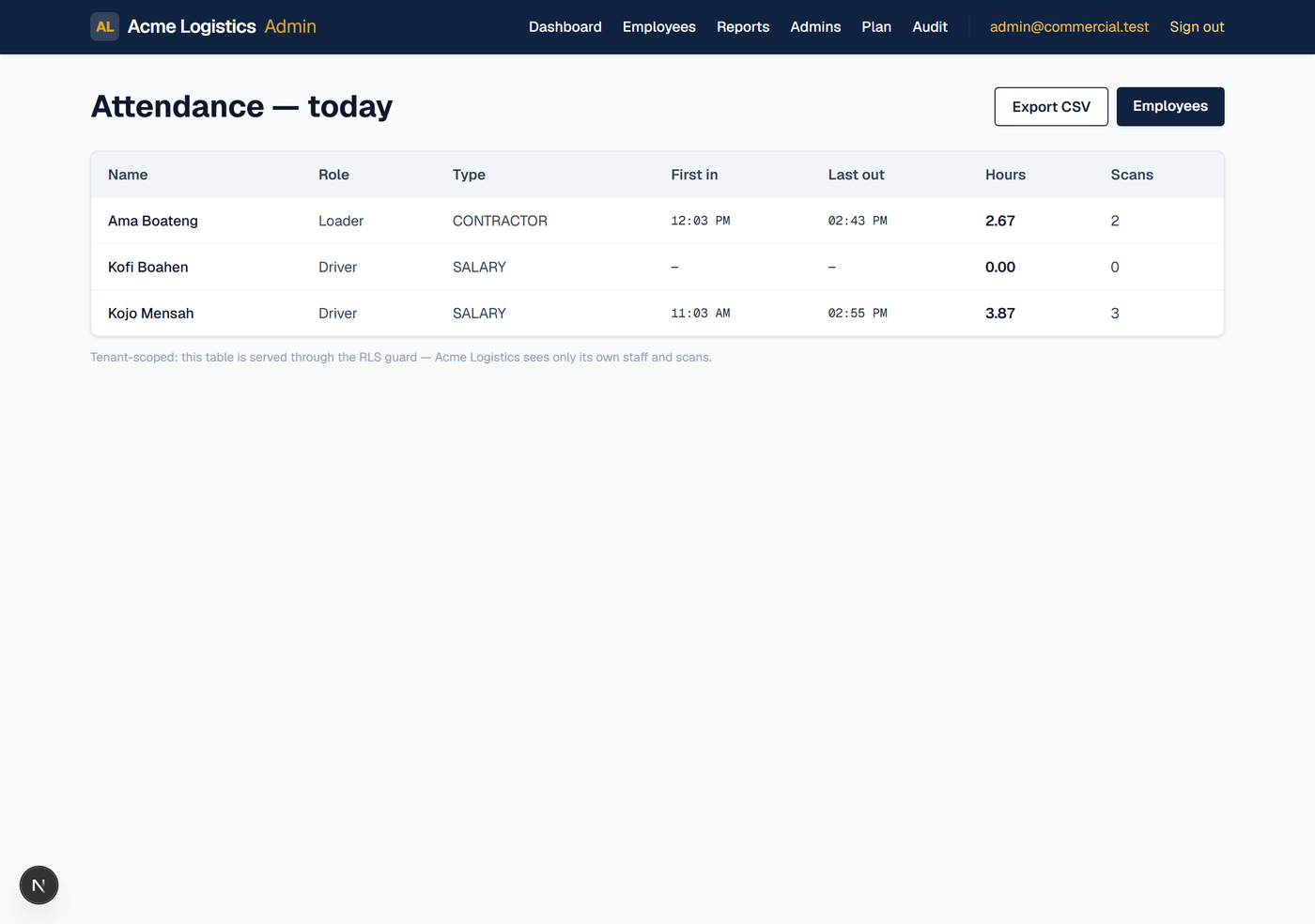Open the Dashboard nav item
This screenshot has width=1315, height=924.
565,27
